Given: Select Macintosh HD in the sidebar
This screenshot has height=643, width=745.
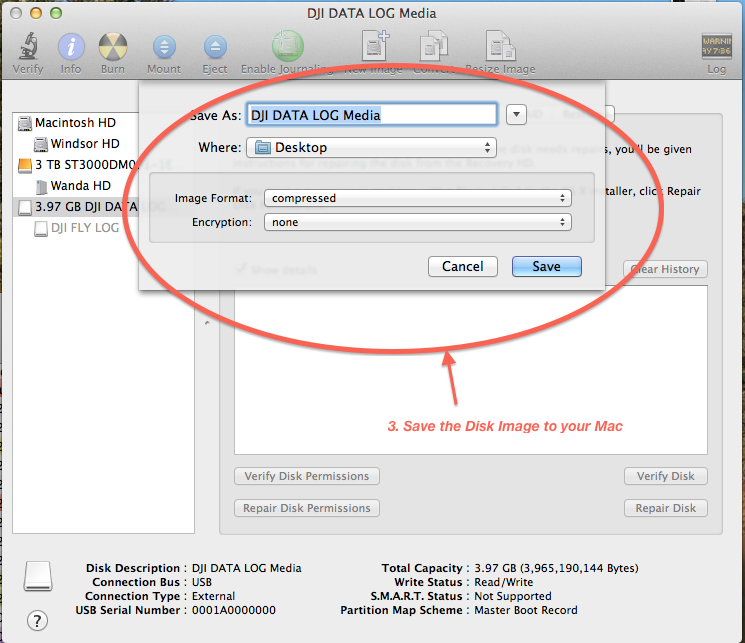Looking at the screenshot, I should pyautogui.click(x=75, y=123).
